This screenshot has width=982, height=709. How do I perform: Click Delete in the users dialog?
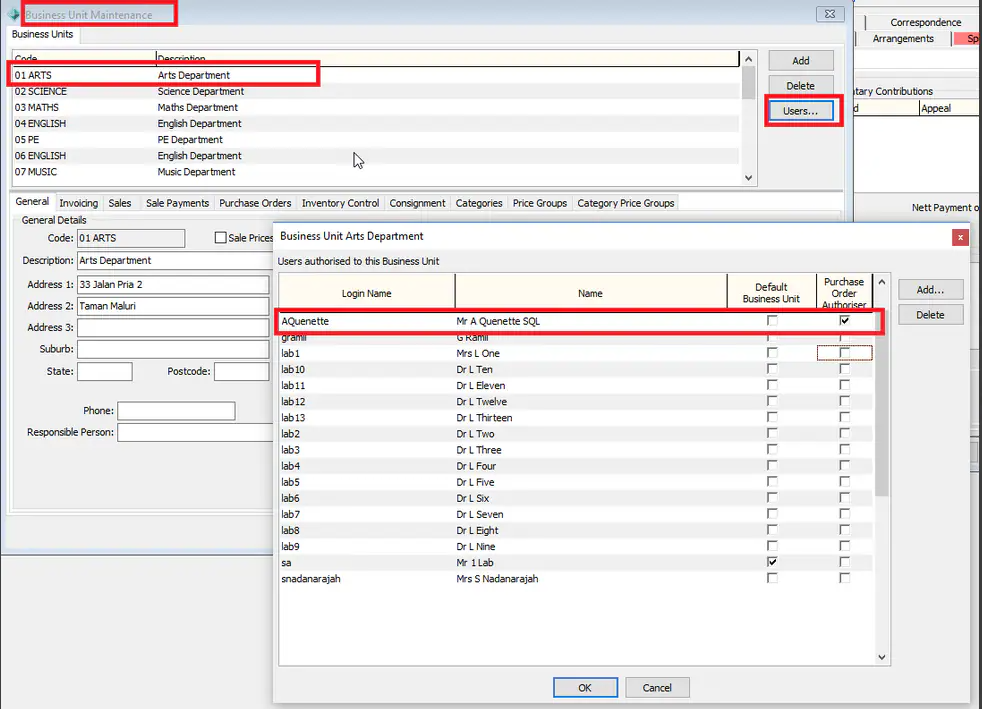[x=930, y=315]
